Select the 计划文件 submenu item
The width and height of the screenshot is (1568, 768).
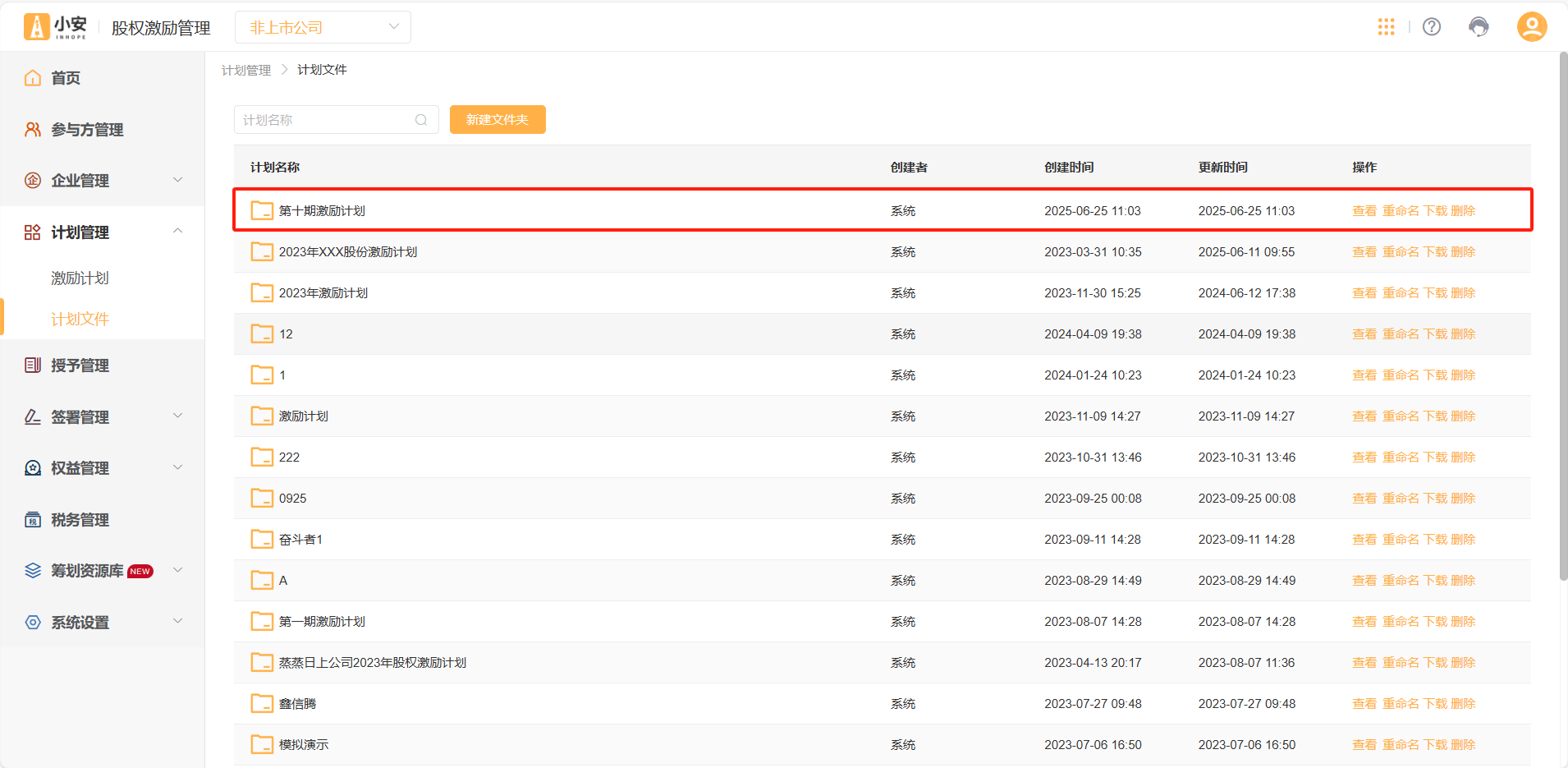tap(80, 320)
